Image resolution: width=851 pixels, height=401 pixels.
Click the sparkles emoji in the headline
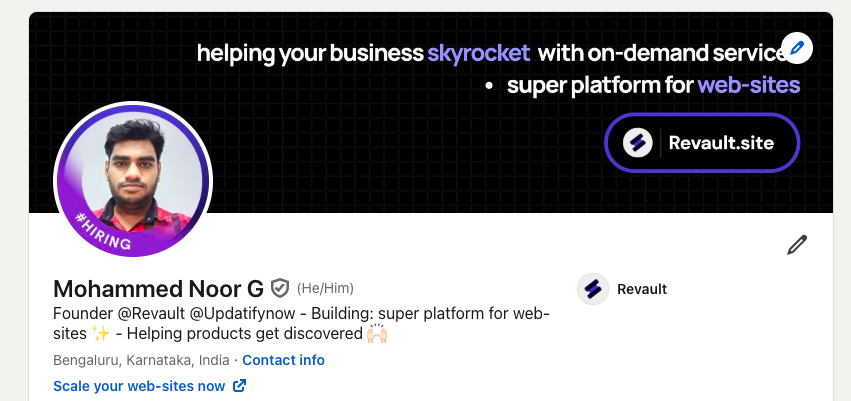tap(100, 335)
